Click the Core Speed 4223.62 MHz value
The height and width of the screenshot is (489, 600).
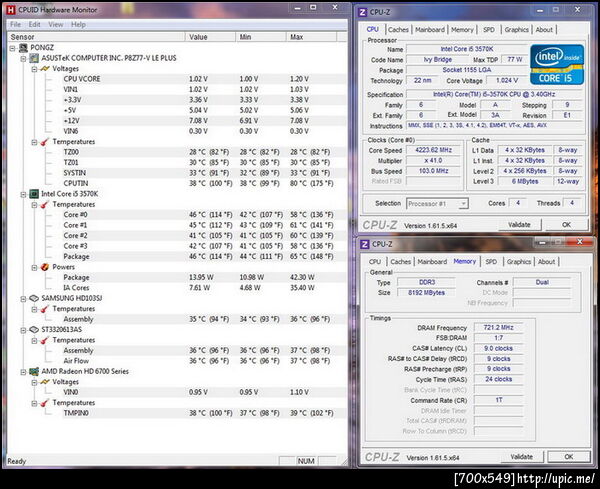(x=434, y=150)
